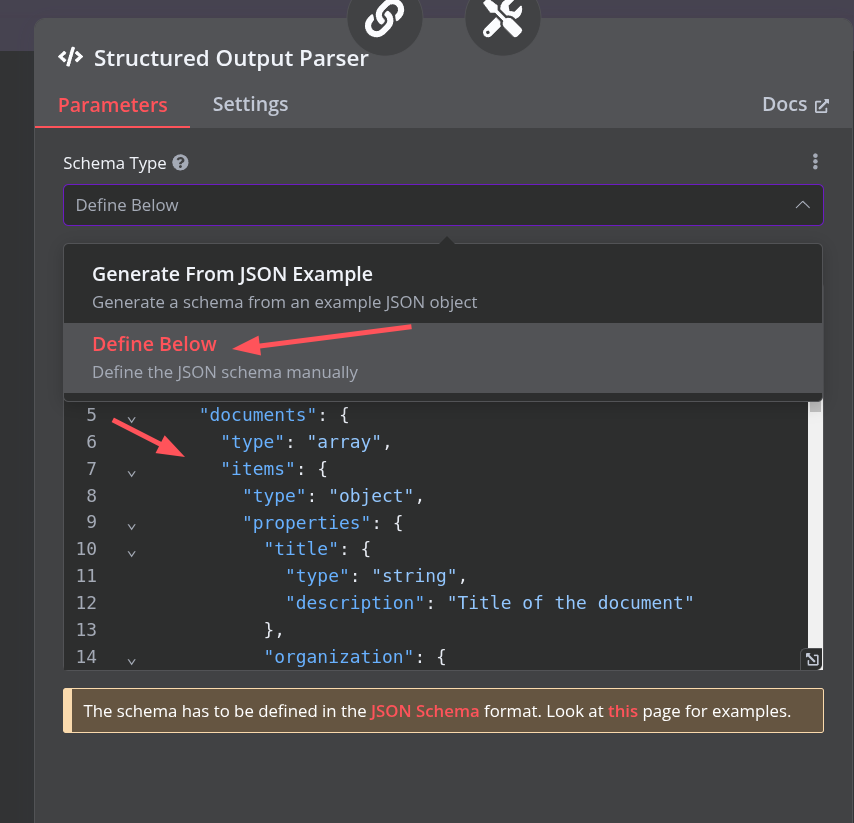854x823 pixels.
Task: Open the three-dot options menu
Action: point(815,162)
